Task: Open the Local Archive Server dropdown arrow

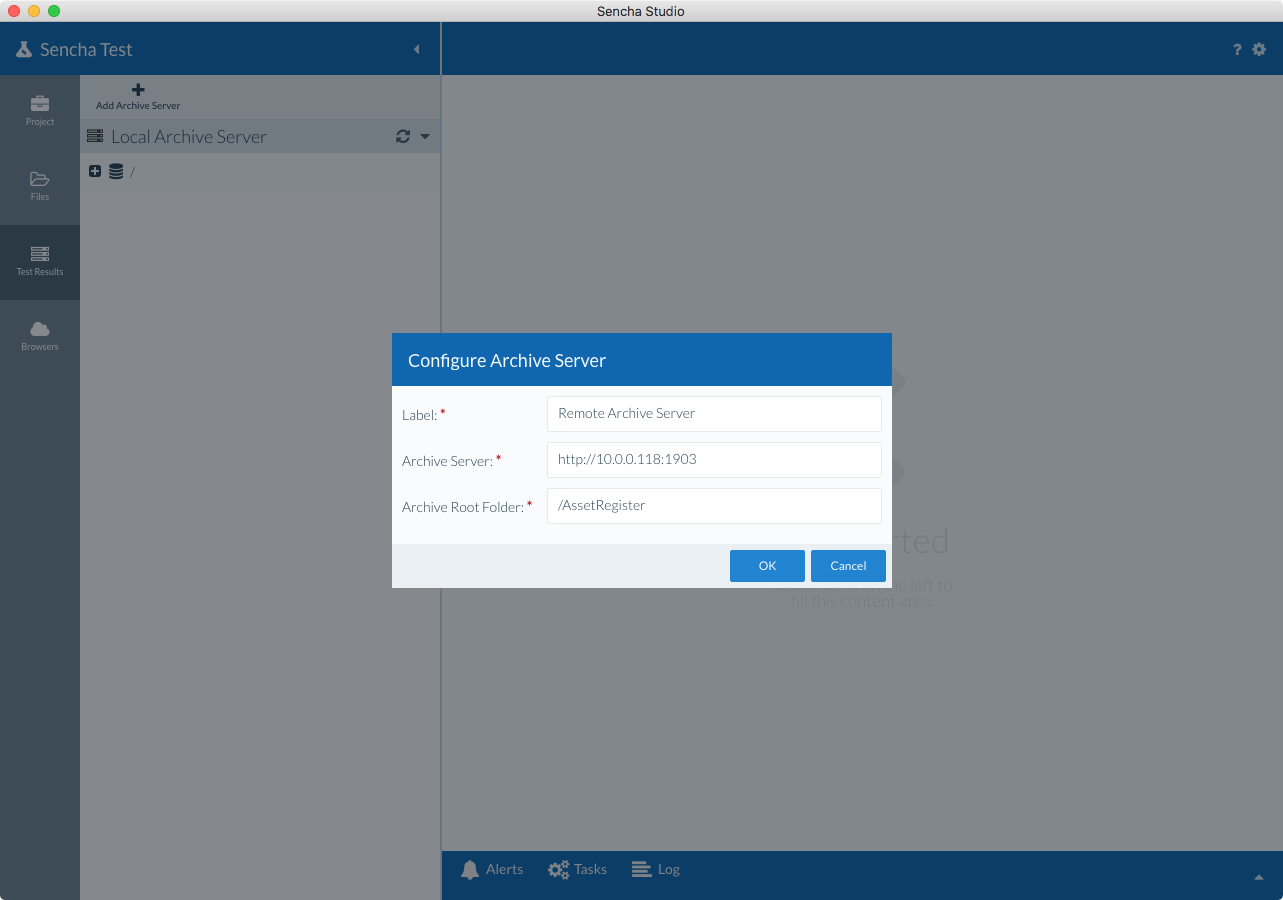Action: (x=424, y=136)
